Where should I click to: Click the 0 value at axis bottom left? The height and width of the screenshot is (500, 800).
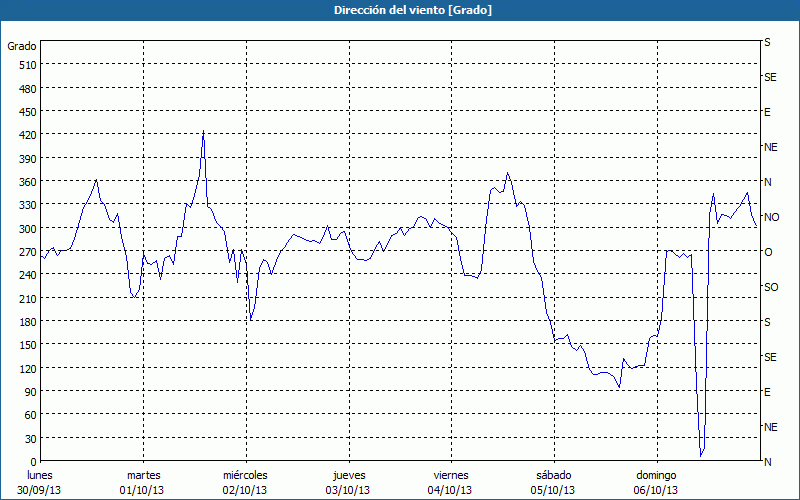(x=32, y=462)
